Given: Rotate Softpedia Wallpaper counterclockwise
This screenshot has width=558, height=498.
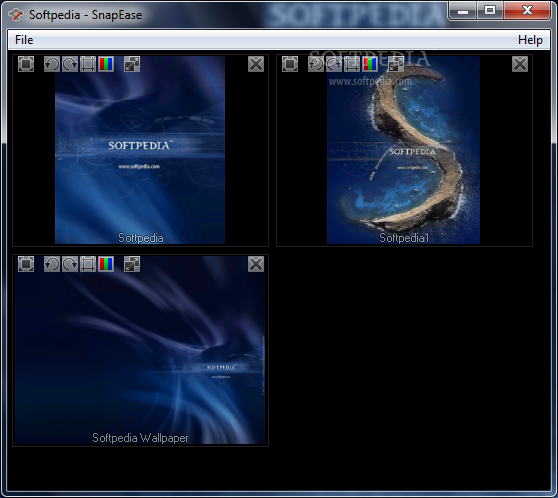Looking at the screenshot, I should pos(52,264).
